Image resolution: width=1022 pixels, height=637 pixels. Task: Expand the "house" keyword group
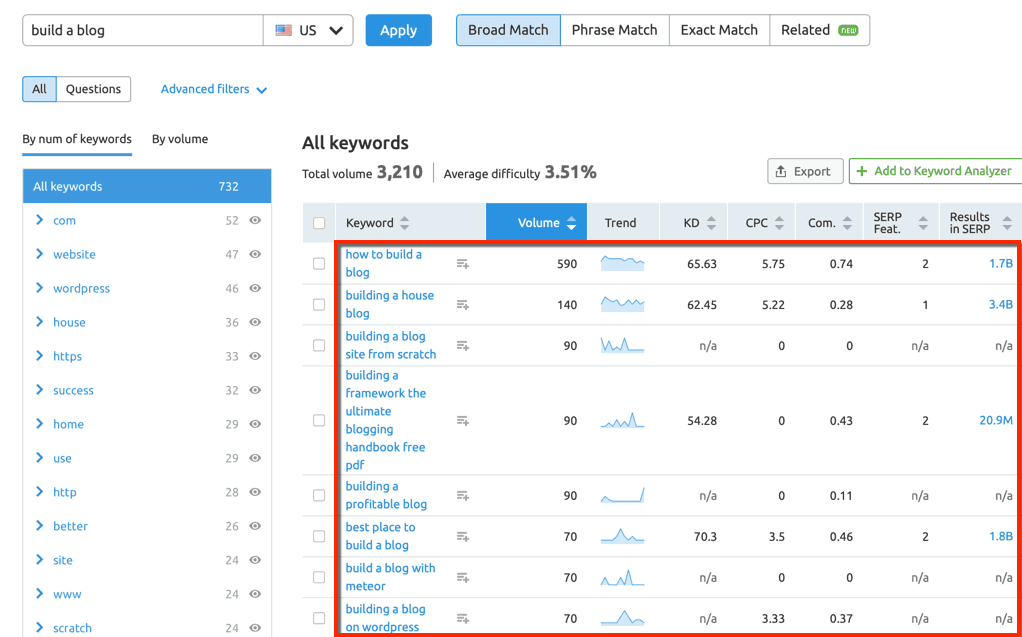[x=40, y=322]
